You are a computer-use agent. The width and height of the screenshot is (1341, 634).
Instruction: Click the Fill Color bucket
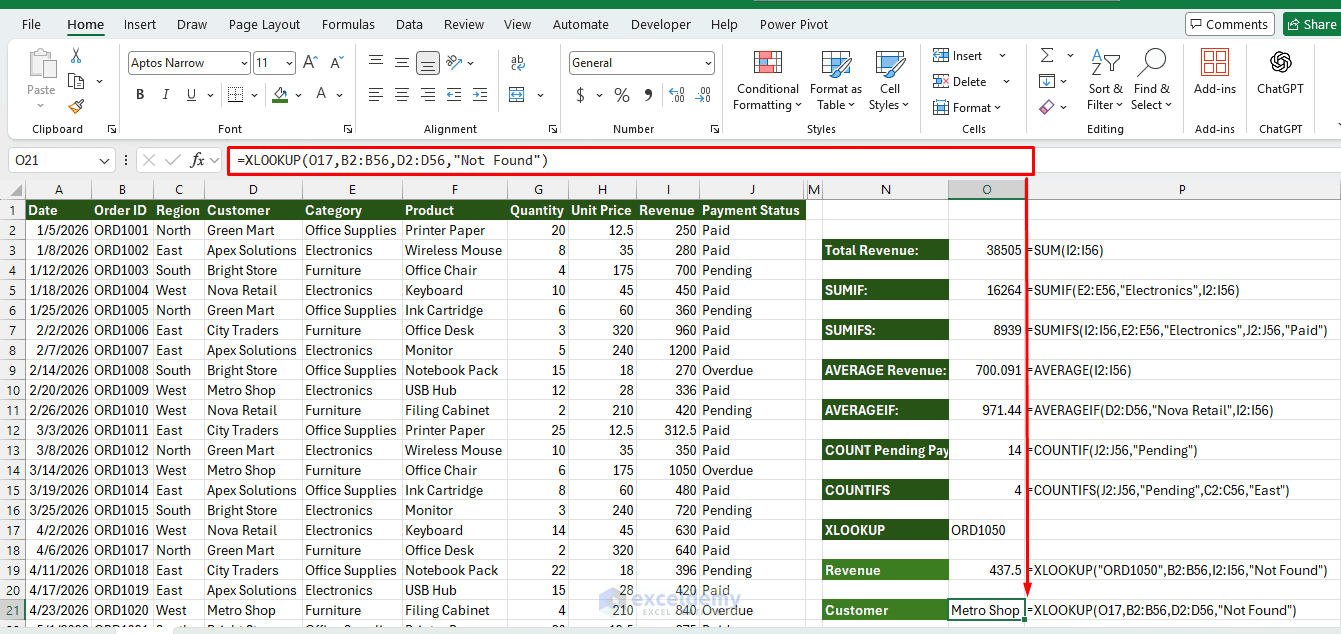pyautogui.click(x=279, y=95)
